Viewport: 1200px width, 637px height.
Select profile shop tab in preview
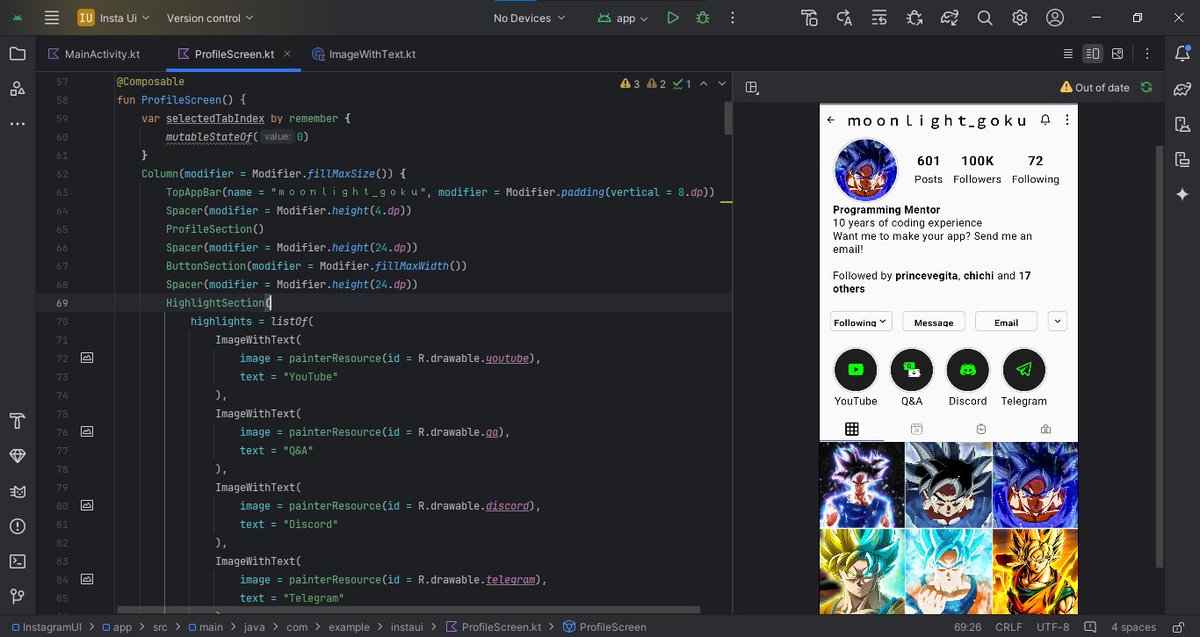tap(1045, 429)
